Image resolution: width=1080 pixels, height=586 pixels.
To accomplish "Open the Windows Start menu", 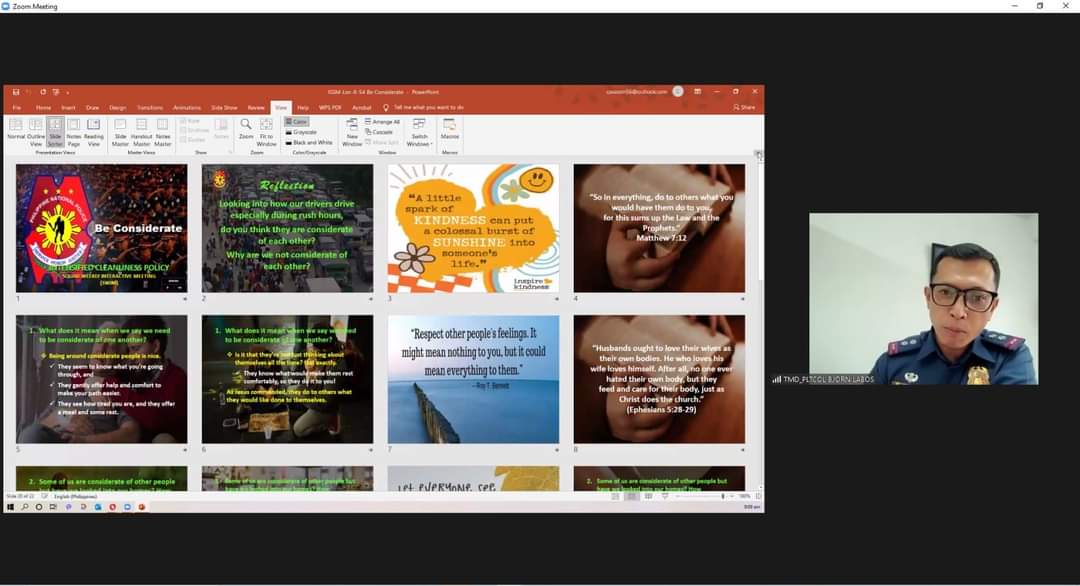I will (10, 507).
